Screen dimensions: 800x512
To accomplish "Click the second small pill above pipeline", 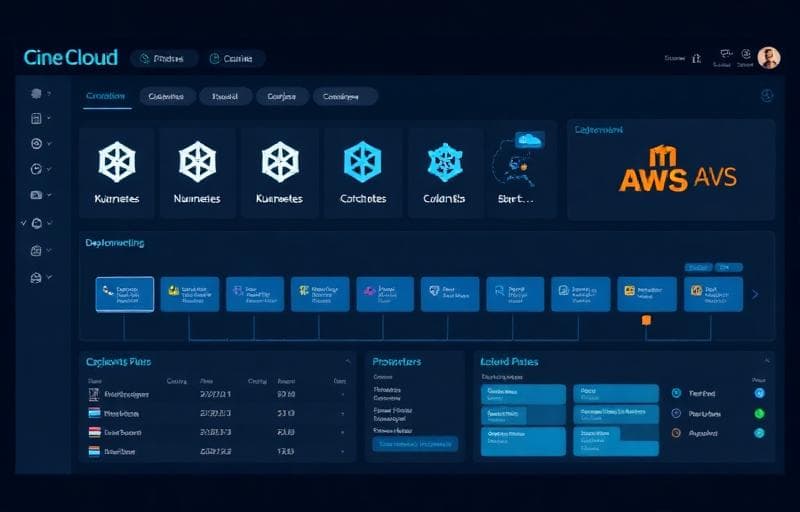I will click(729, 267).
